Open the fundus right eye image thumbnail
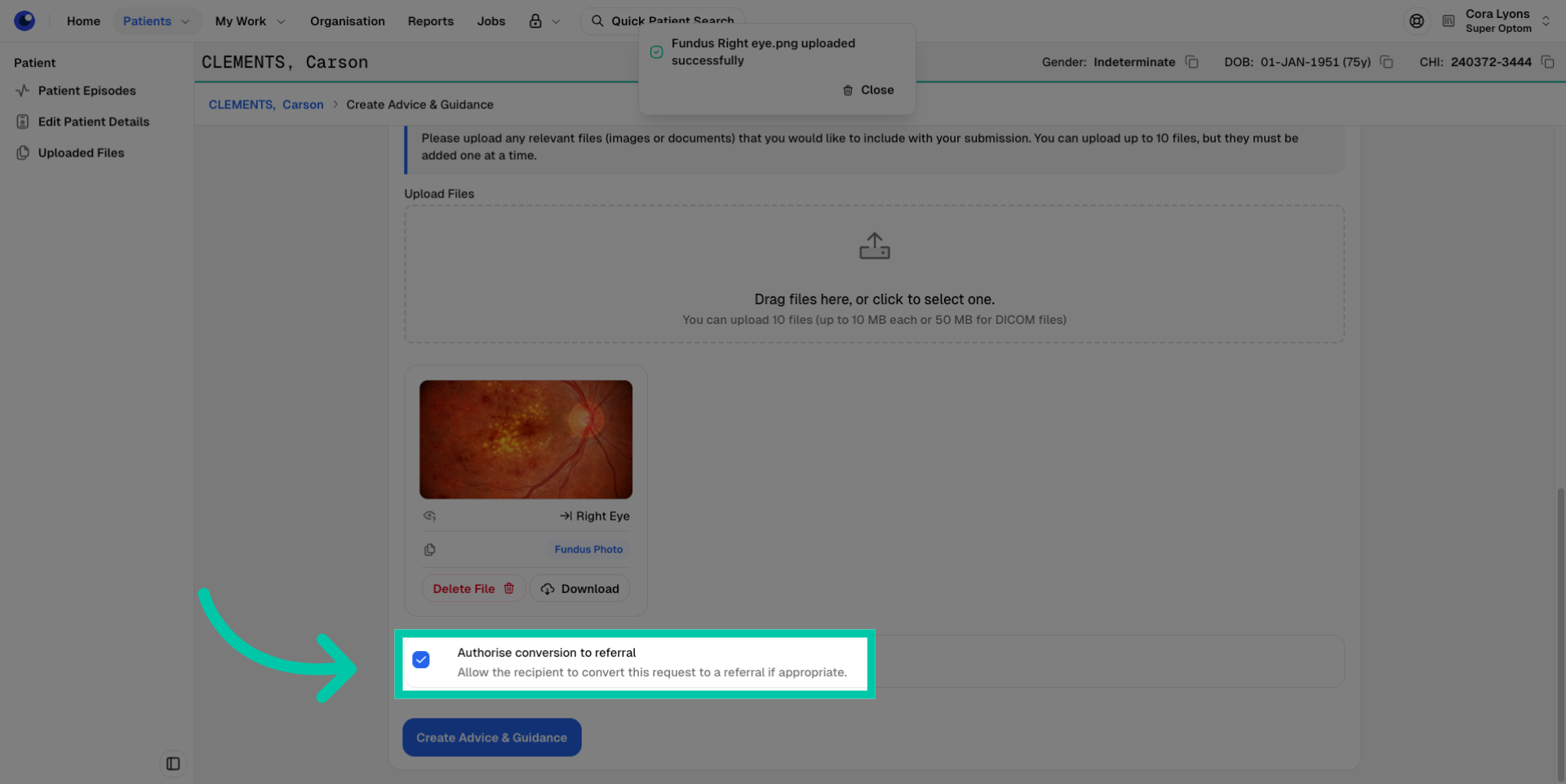Screen dimensions: 1566x784 (x=526, y=439)
